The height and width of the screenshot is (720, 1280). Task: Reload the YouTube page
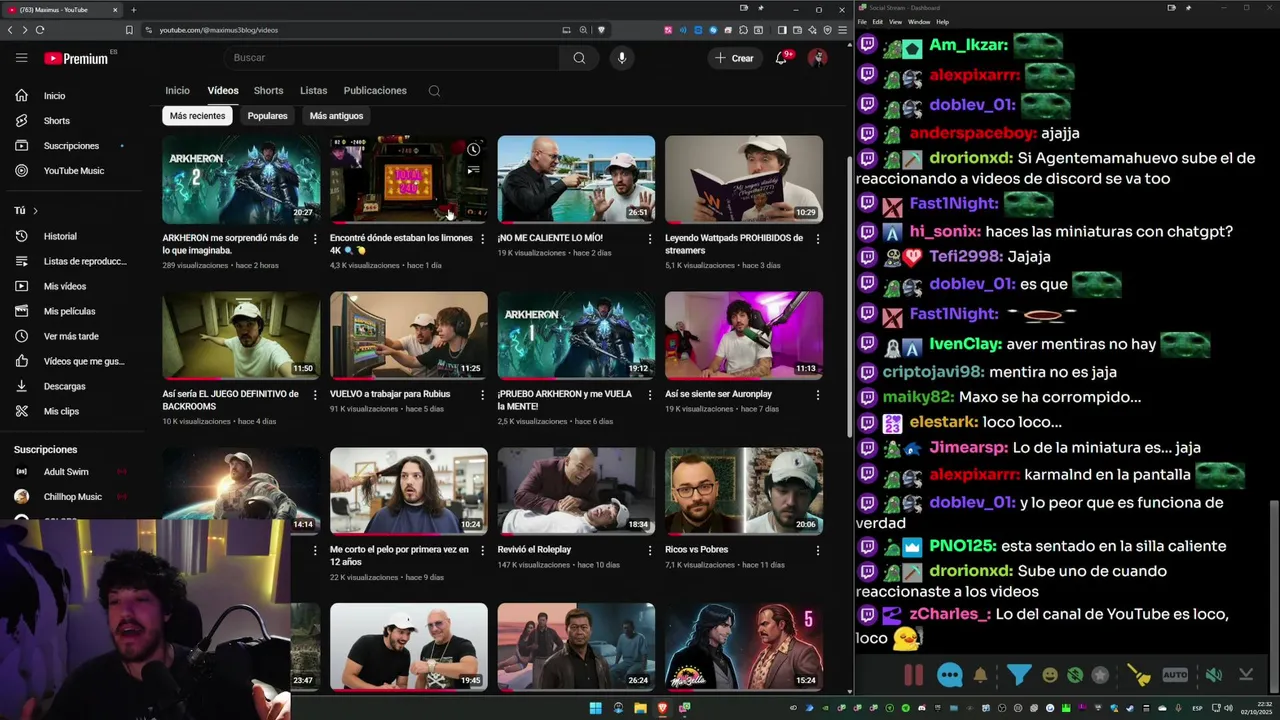[x=40, y=30]
